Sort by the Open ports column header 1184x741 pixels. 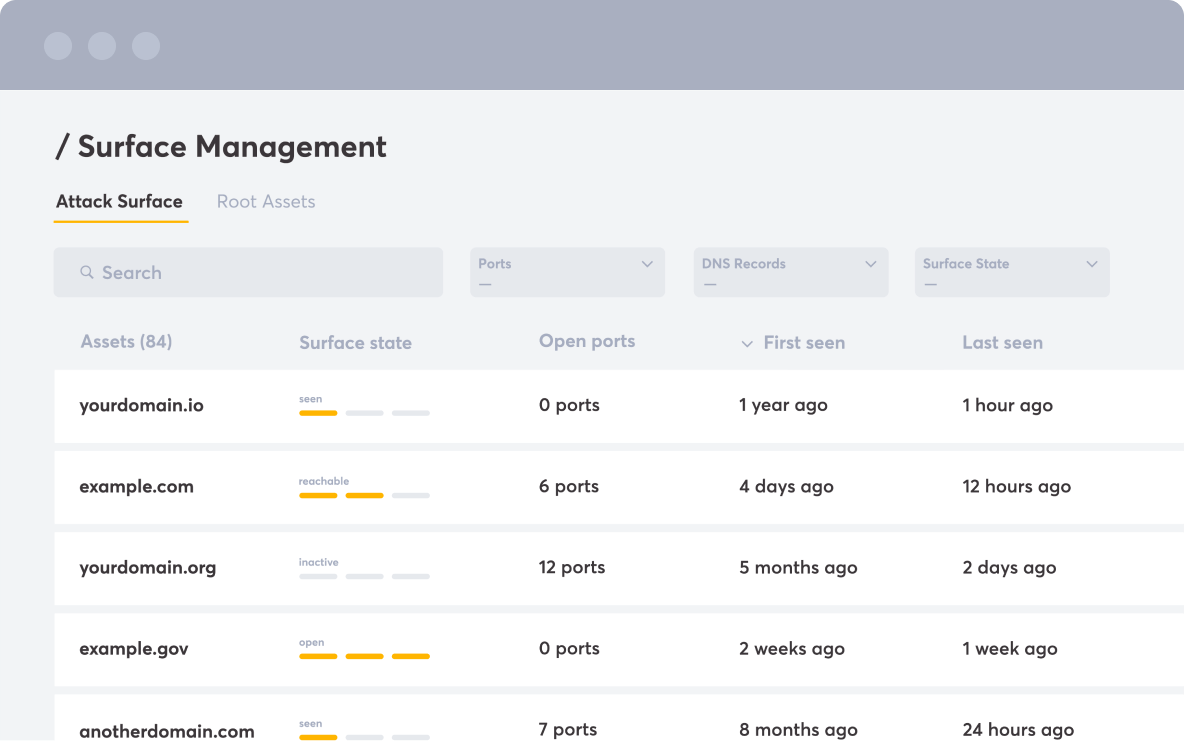[587, 341]
